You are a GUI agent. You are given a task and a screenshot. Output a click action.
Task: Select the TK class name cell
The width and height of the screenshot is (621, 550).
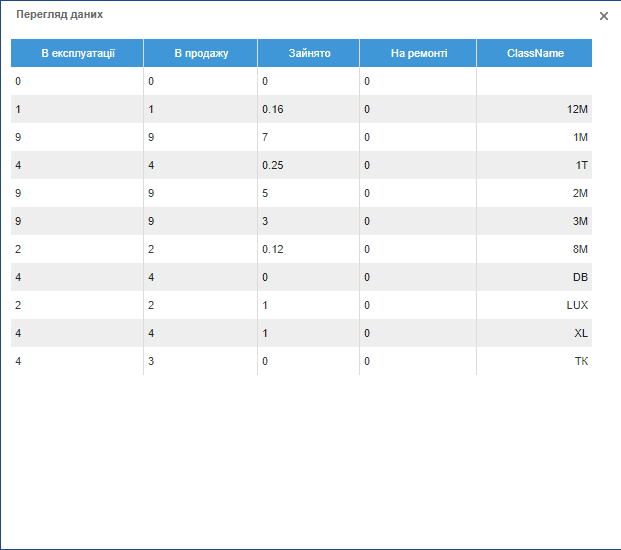coord(581,361)
